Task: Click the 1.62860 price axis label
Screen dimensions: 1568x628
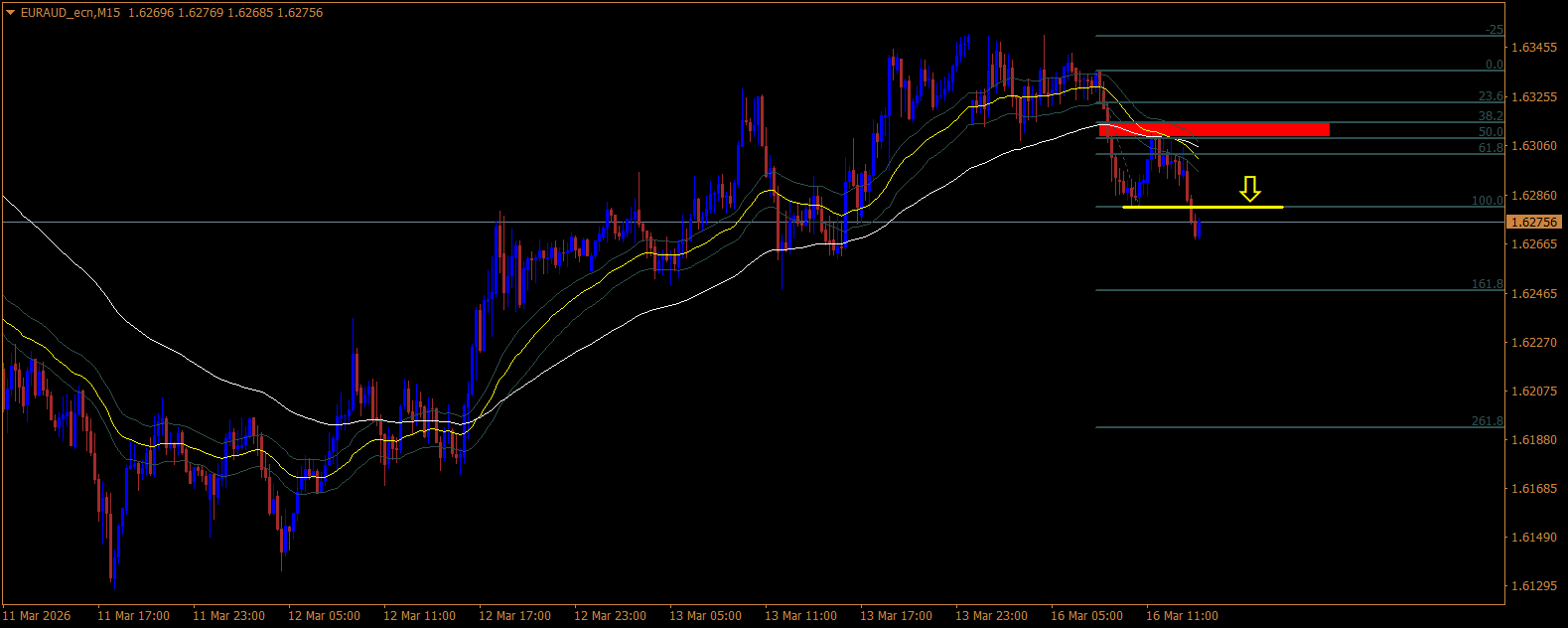Action: click(x=1534, y=196)
